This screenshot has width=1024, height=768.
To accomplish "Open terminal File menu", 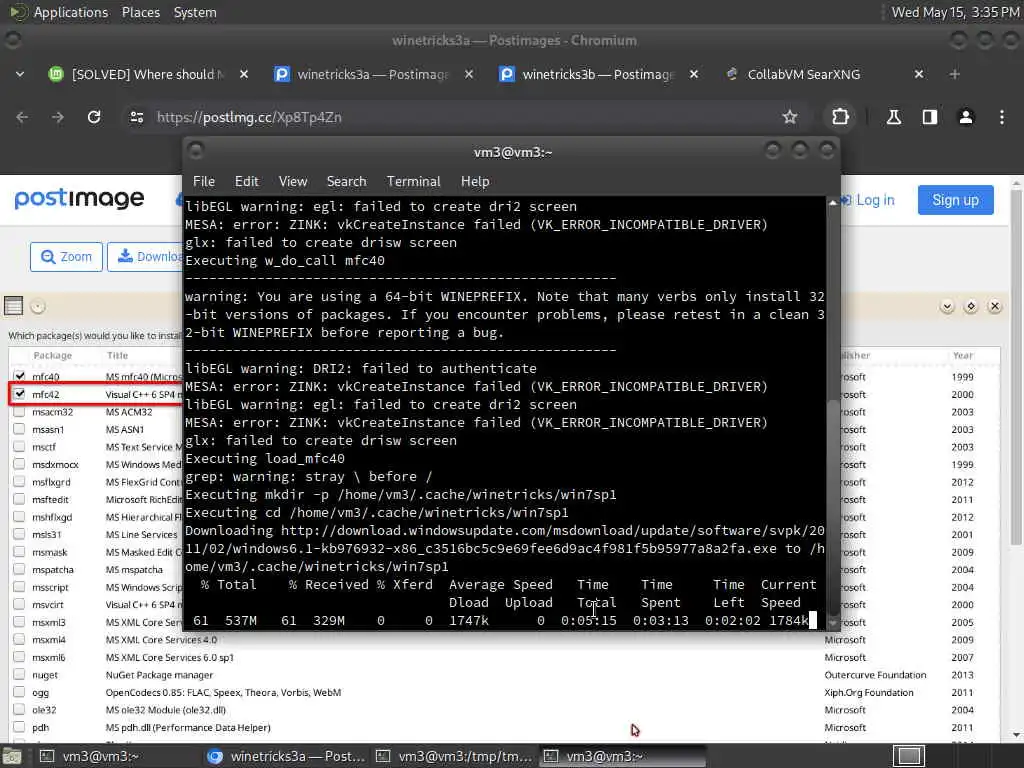I will tap(204, 182).
